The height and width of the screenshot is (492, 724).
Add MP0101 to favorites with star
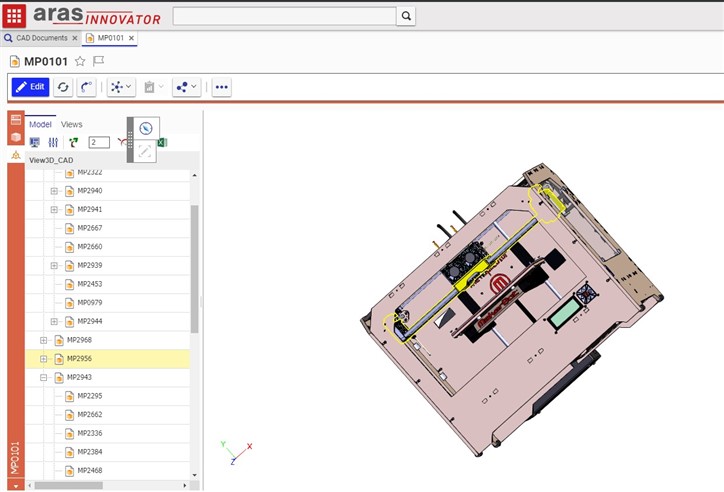(80, 61)
